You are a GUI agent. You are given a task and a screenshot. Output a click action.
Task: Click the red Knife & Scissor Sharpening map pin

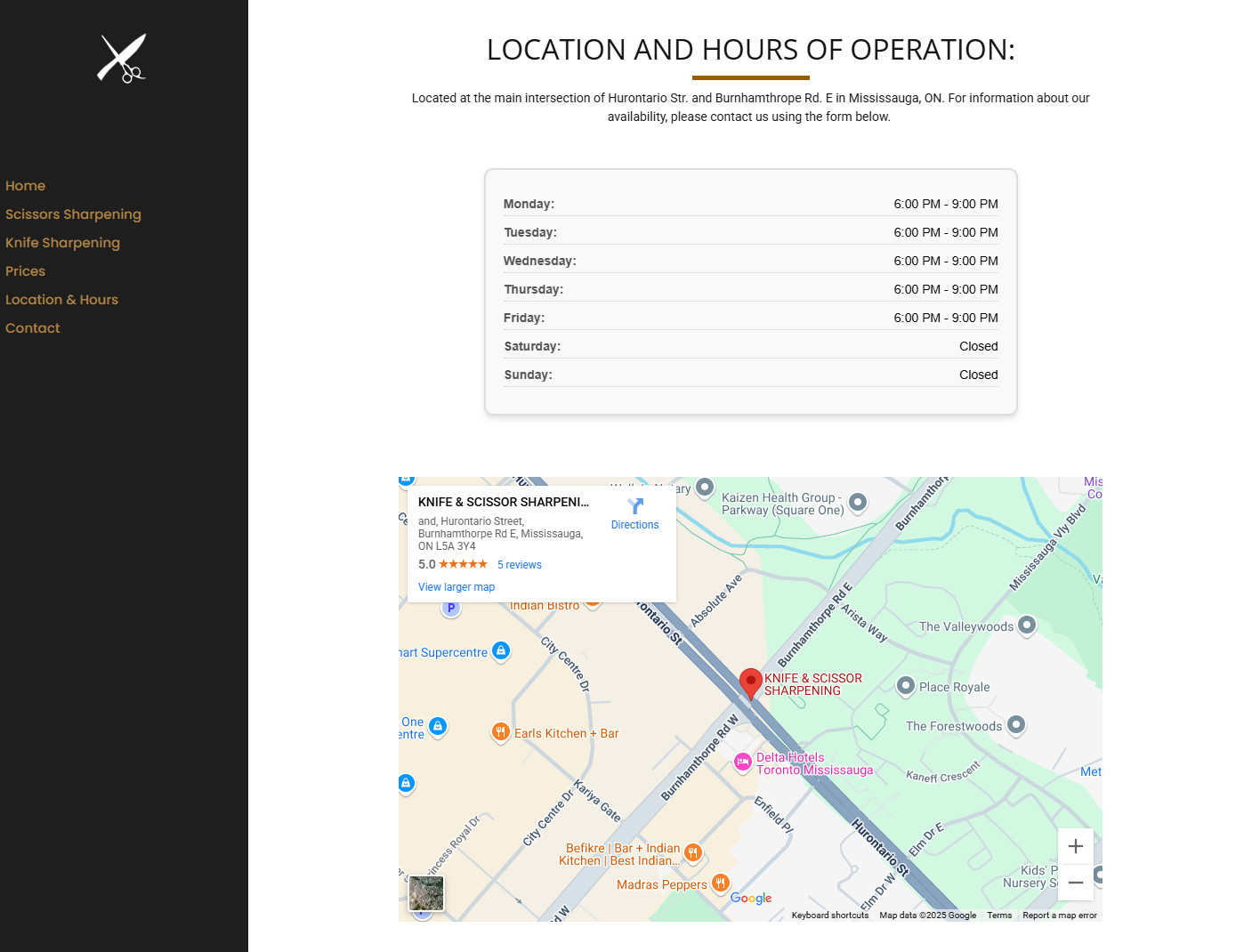pyautogui.click(x=751, y=683)
